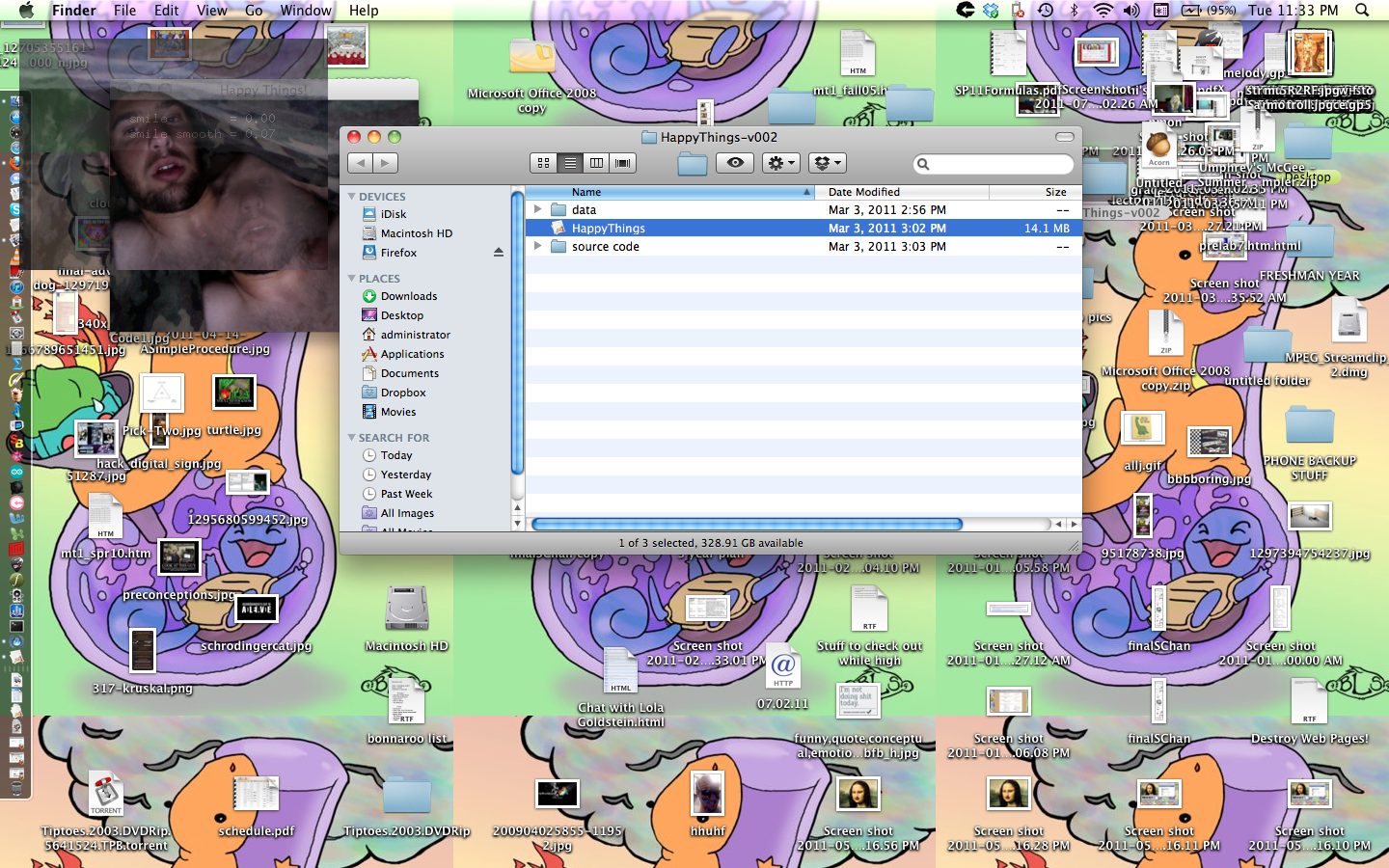
Task: Select Past Week under Search For
Action: pyautogui.click(x=406, y=494)
